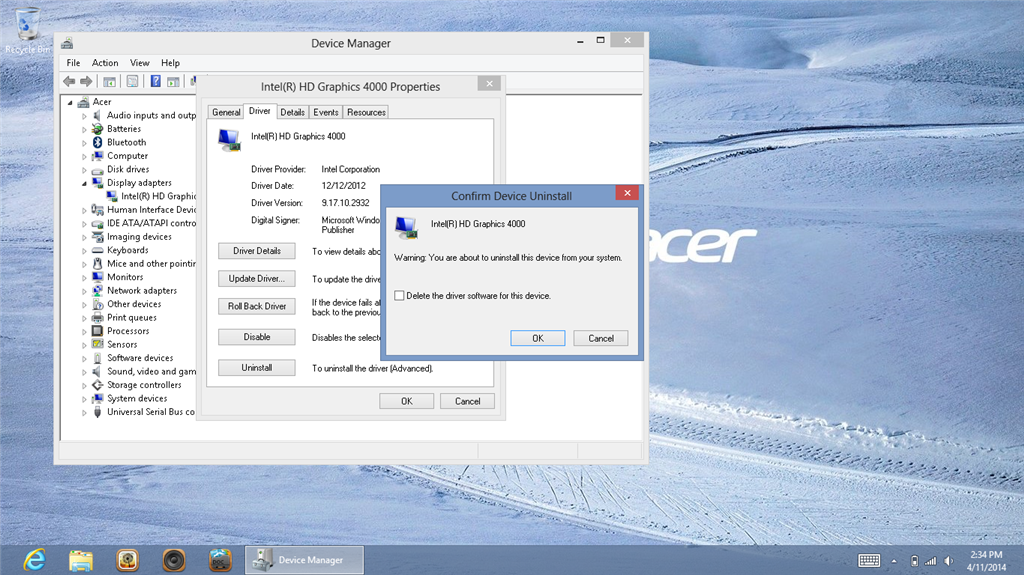Click the Roll Back Driver button
This screenshot has height=575, width=1024.
tap(257, 306)
